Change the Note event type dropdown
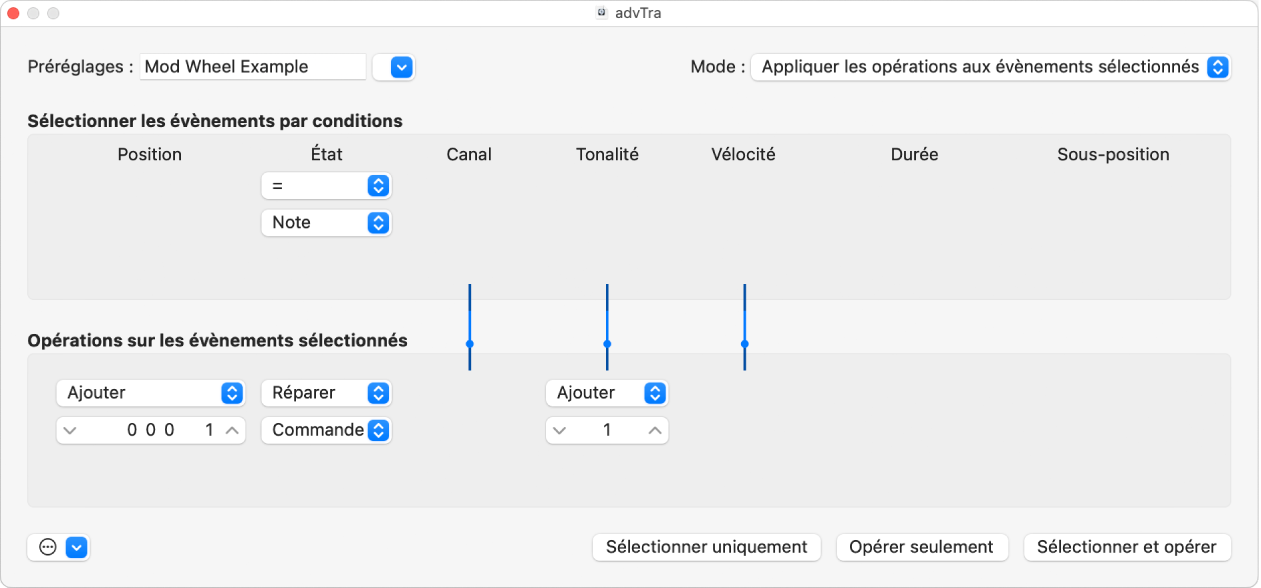The height and width of the screenshot is (588, 1261). click(326, 223)
